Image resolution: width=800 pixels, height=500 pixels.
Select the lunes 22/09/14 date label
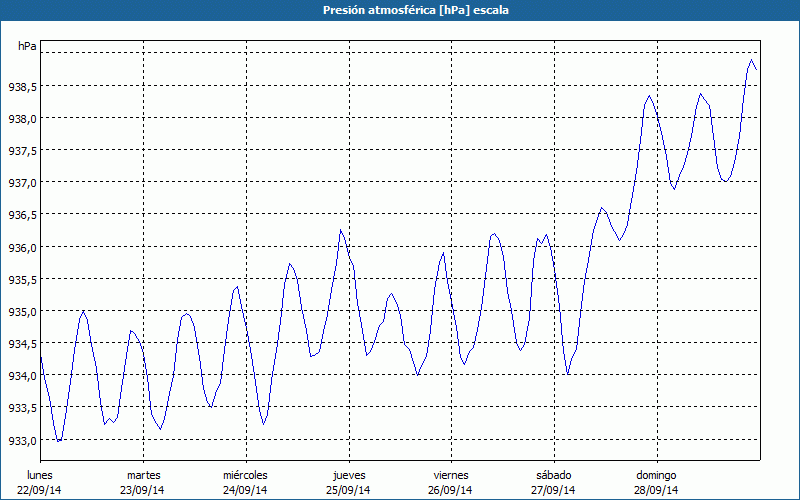pyautogui.click(x=40, y=482)
